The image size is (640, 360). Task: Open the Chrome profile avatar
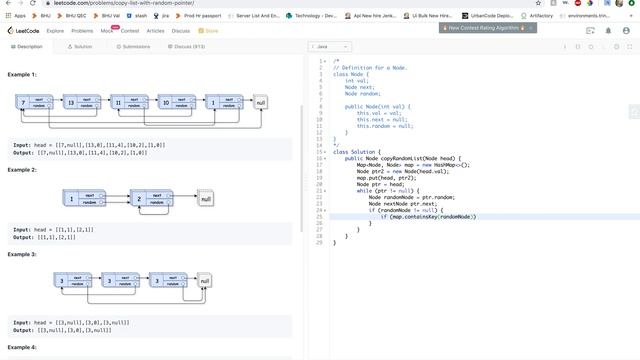(619, 3)
